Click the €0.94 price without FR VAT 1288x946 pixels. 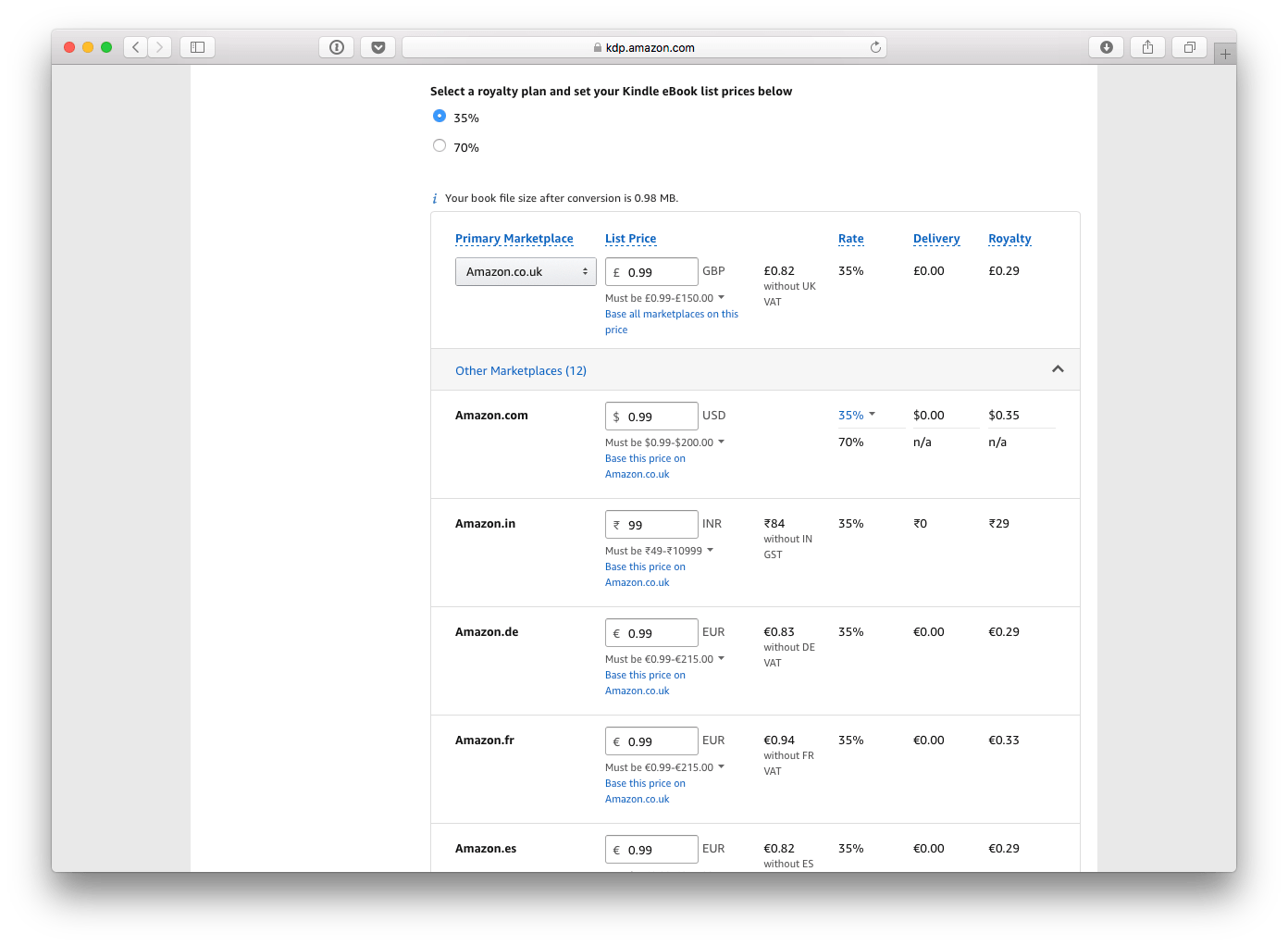pos(779,741)
